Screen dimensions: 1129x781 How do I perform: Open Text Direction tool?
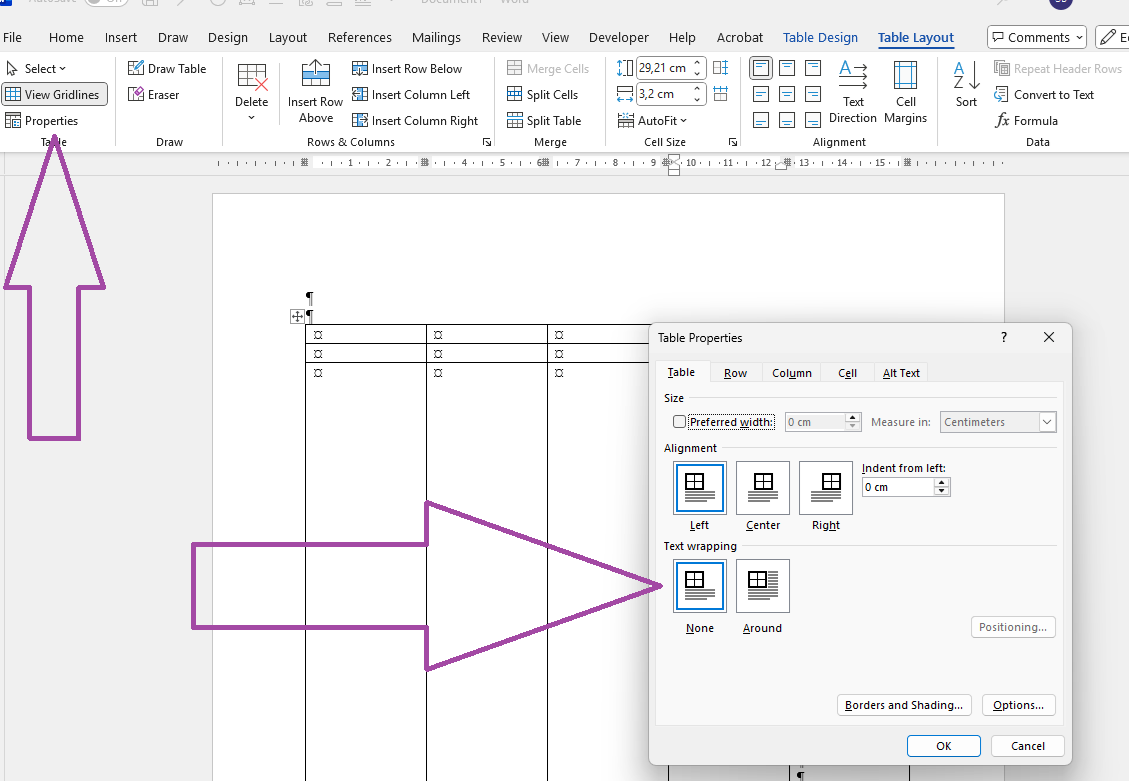click(853, 92)
